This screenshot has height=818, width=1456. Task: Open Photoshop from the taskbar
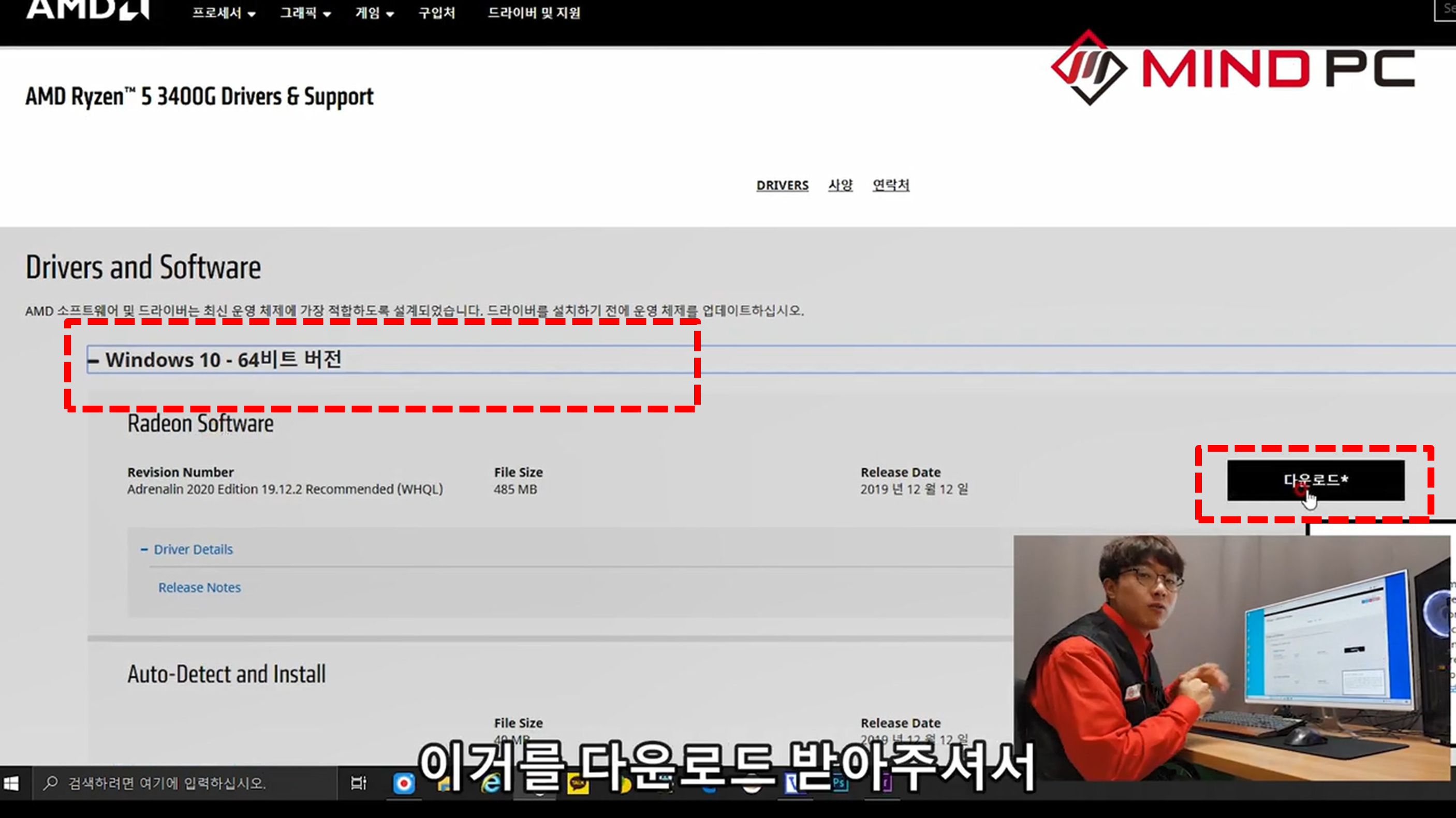(840, 783)
